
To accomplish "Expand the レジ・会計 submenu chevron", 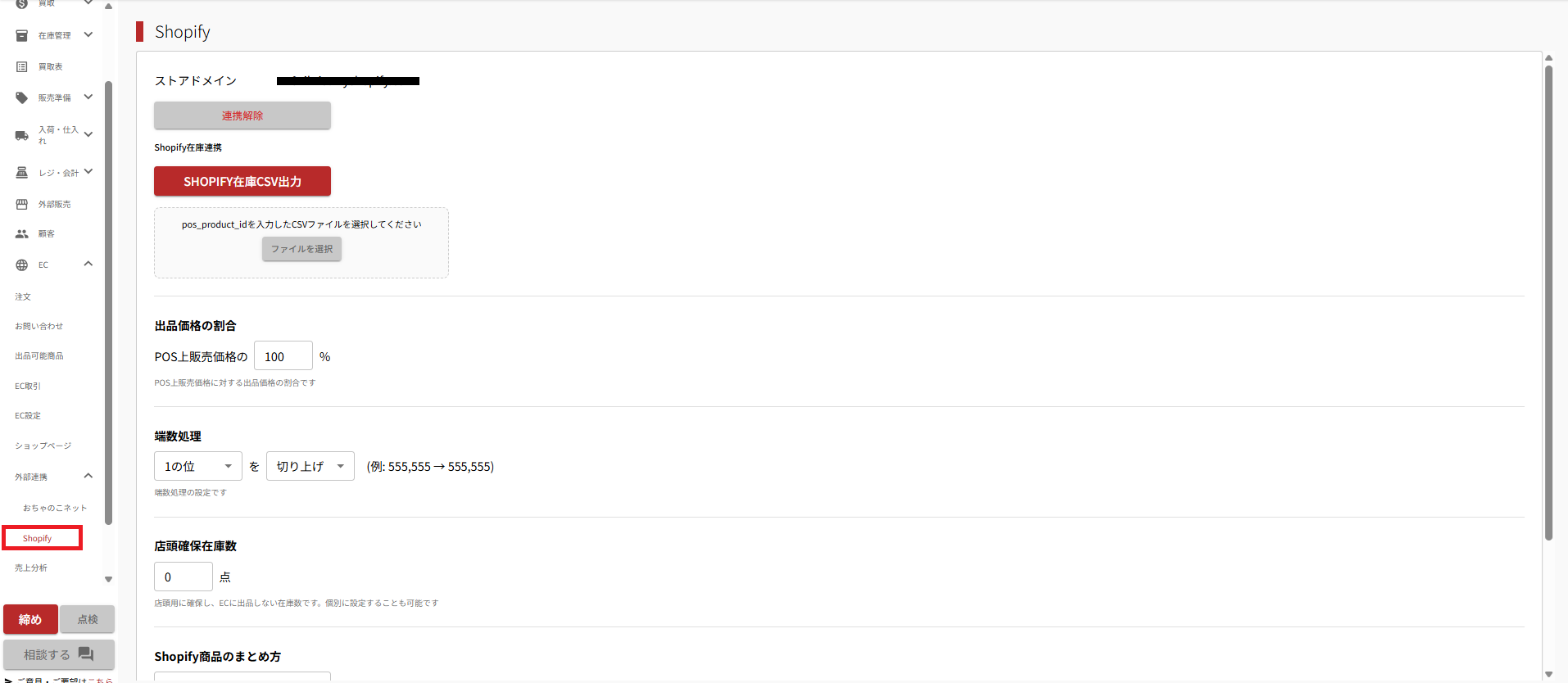I will click(x=88, y=171).
